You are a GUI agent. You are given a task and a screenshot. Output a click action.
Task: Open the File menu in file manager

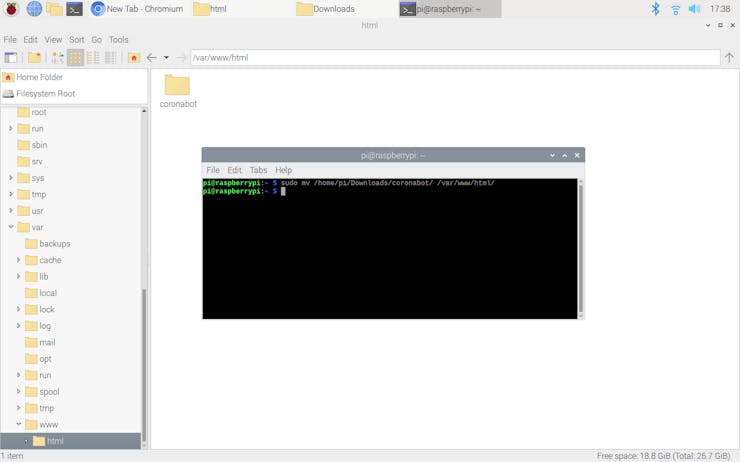point(10,40)
